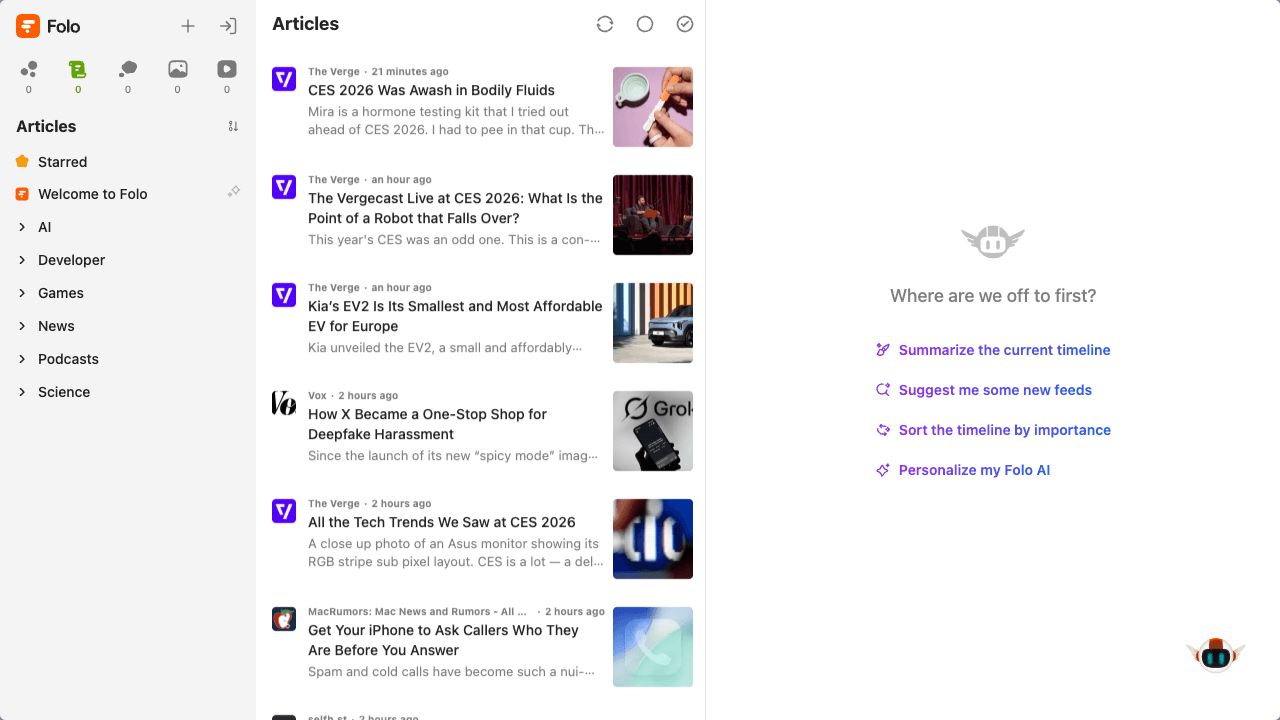Mark all articles as read with the checkmark icon
The image size is (1280, 720).
pos(685,24)
